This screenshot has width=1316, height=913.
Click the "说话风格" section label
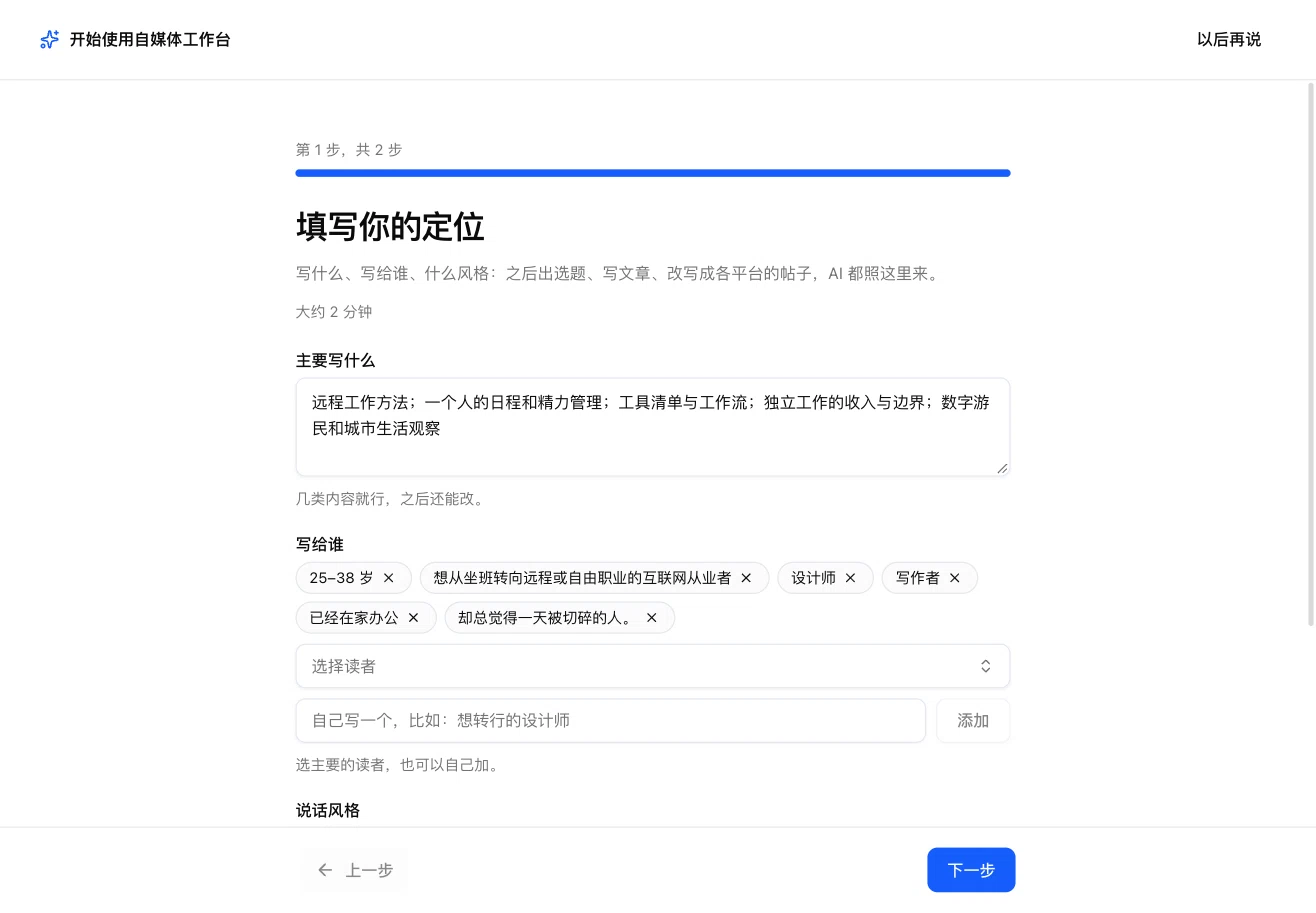click(328, 810)
